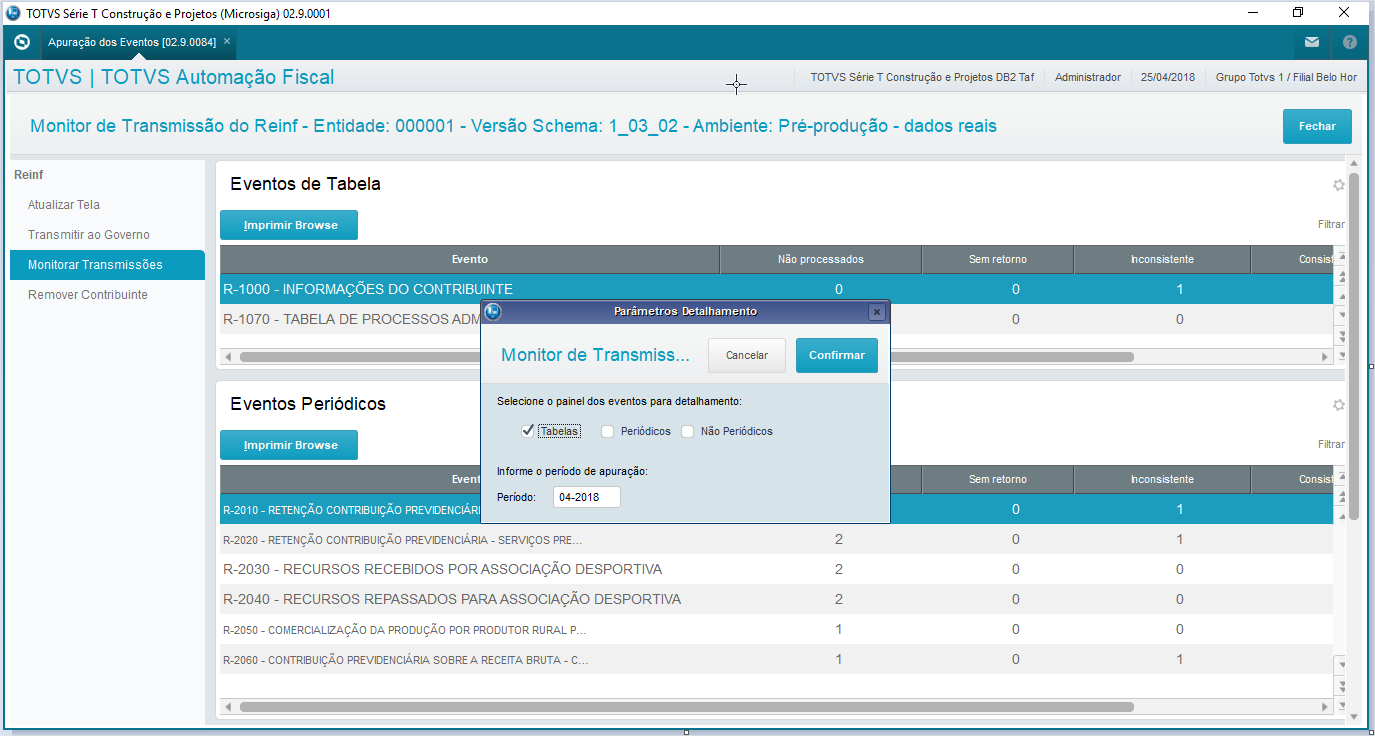Image resolution: width=1375 pixels, height=736 pixels.
Task: Click the left arrow of Eventos Periódicos scrollbar
Action: click(227, 707)
